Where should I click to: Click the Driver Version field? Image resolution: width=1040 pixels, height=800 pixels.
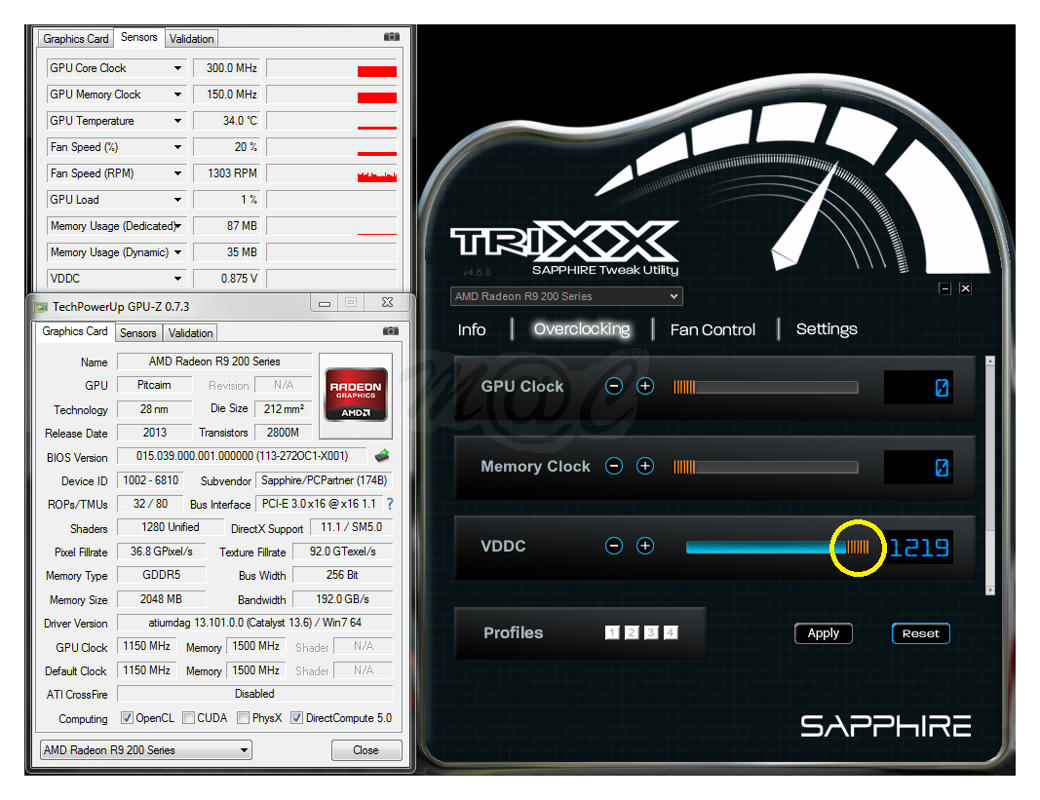255,623
